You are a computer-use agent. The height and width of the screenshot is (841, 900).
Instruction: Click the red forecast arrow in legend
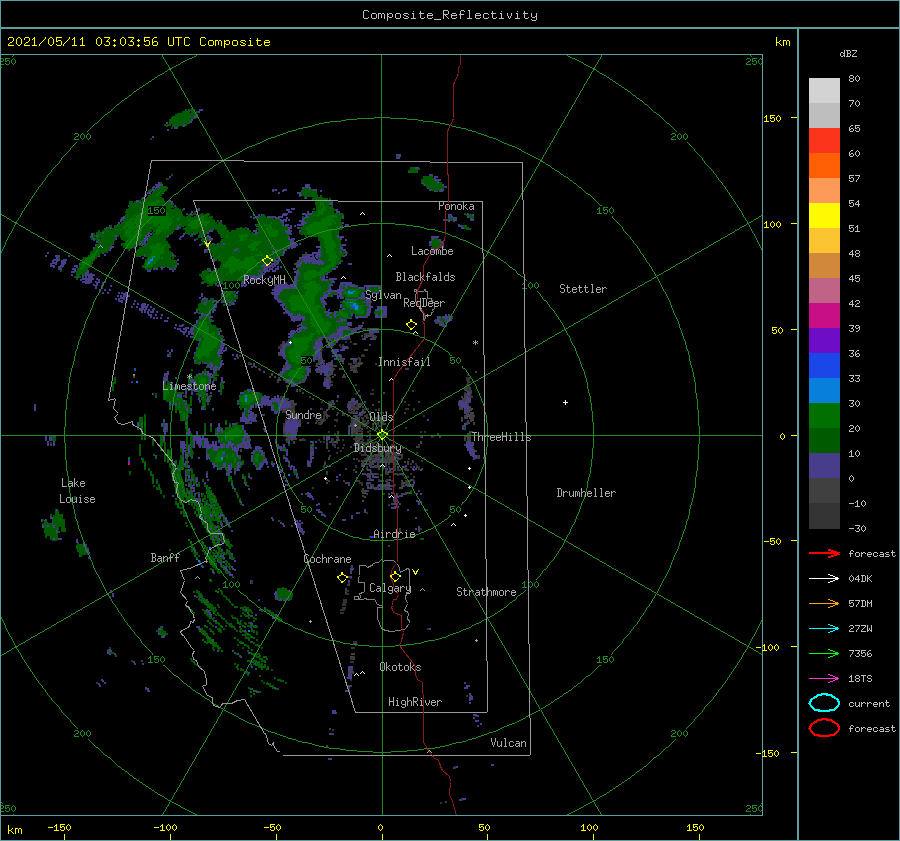tap(824, 553)
